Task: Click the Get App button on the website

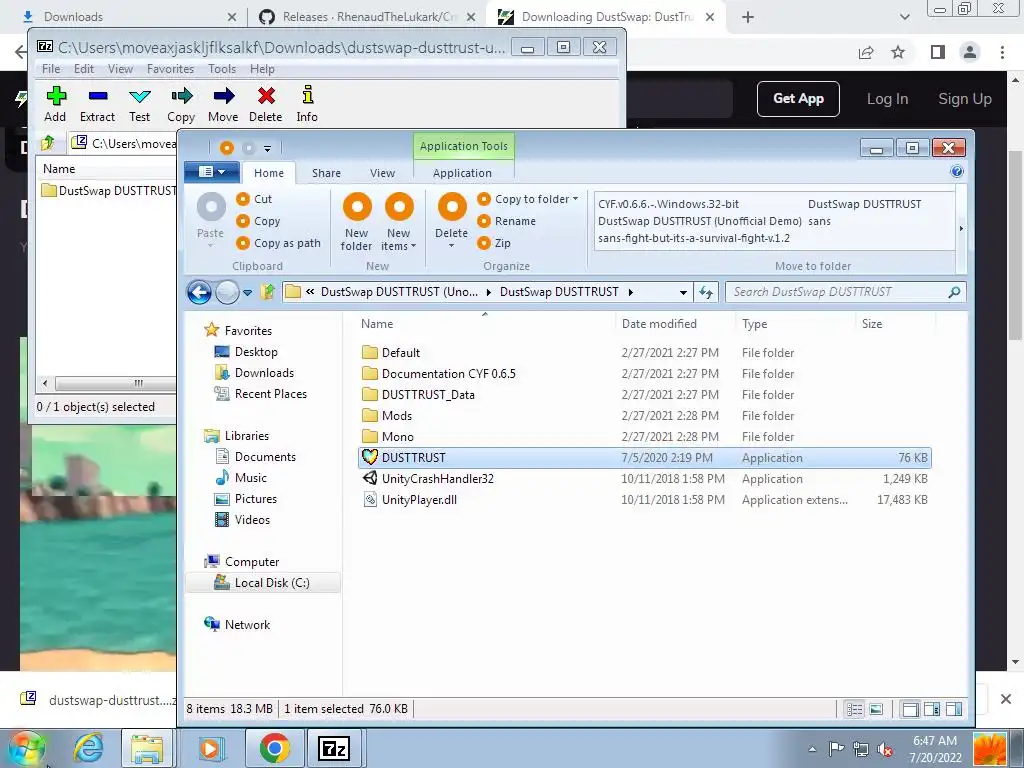Action: (x=798, y=99)
